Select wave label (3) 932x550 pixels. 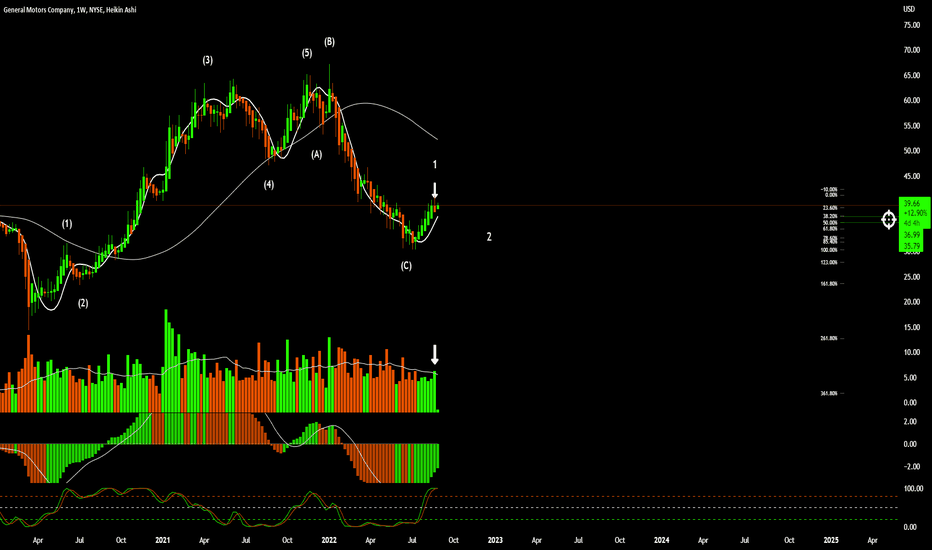tap(207, 60)
